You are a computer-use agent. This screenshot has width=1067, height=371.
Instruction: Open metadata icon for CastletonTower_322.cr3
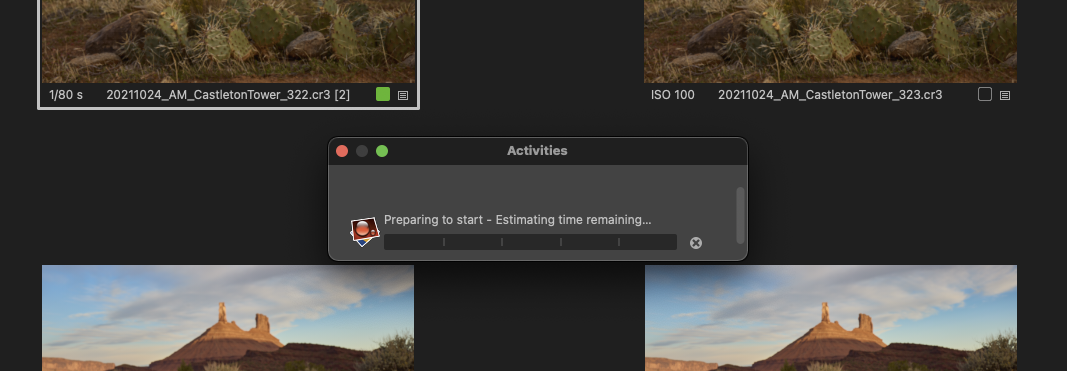[x=403, y=95]
